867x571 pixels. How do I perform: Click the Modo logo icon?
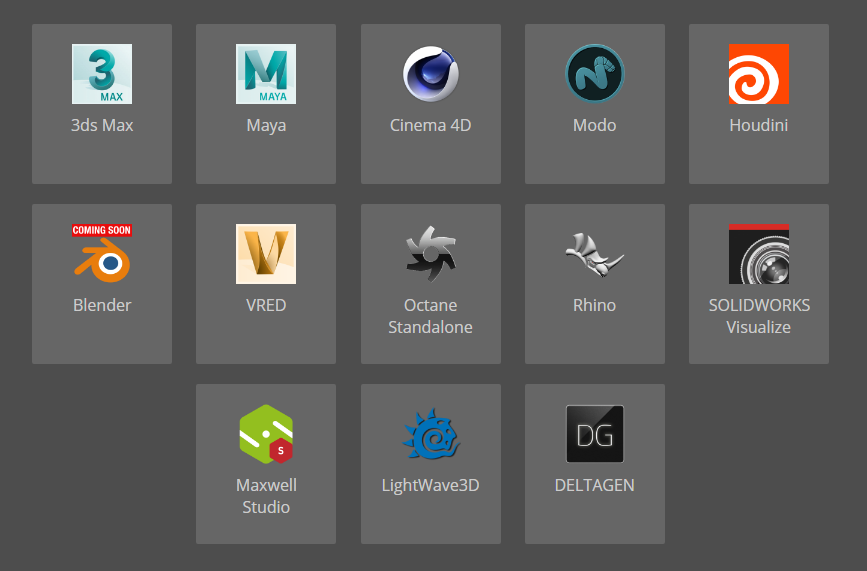(594, 74)
